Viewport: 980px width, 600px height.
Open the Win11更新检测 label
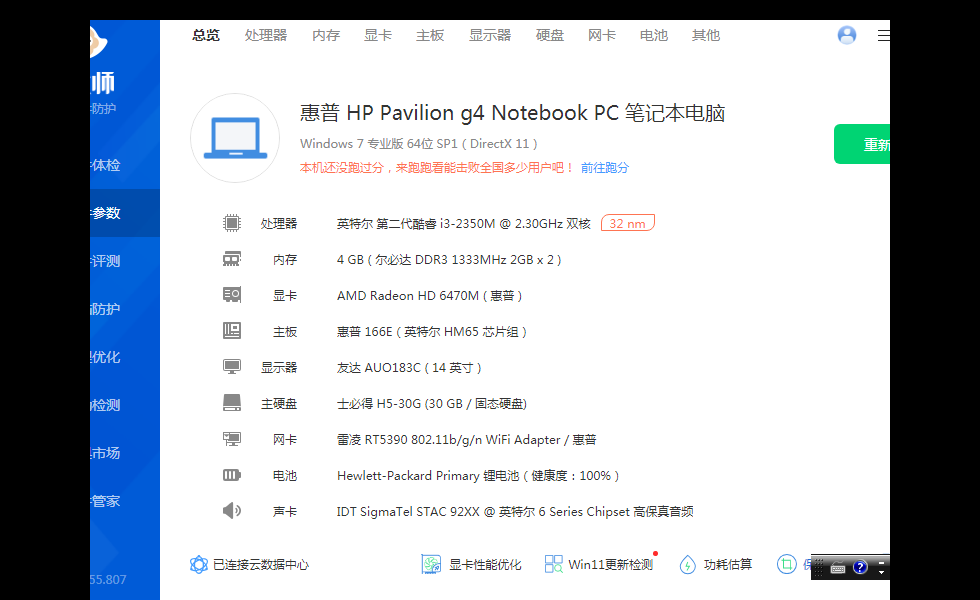click(x=611, y=565)
